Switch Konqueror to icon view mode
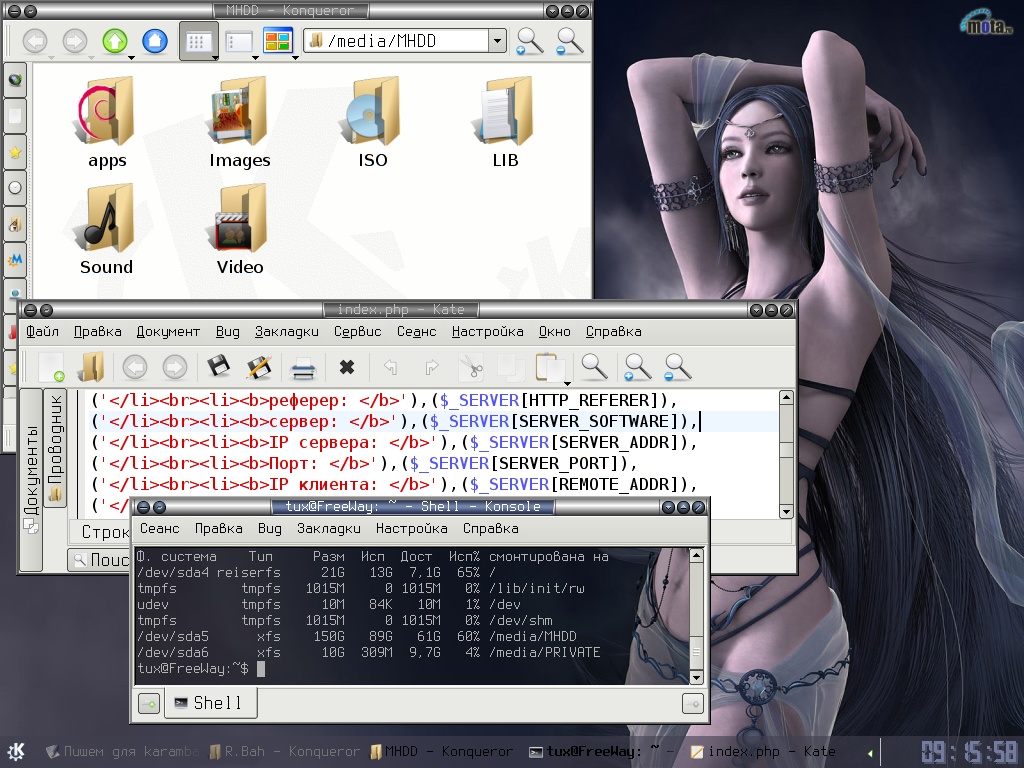Viewport: 1024px width, 768px height. [x=198, y=42]
